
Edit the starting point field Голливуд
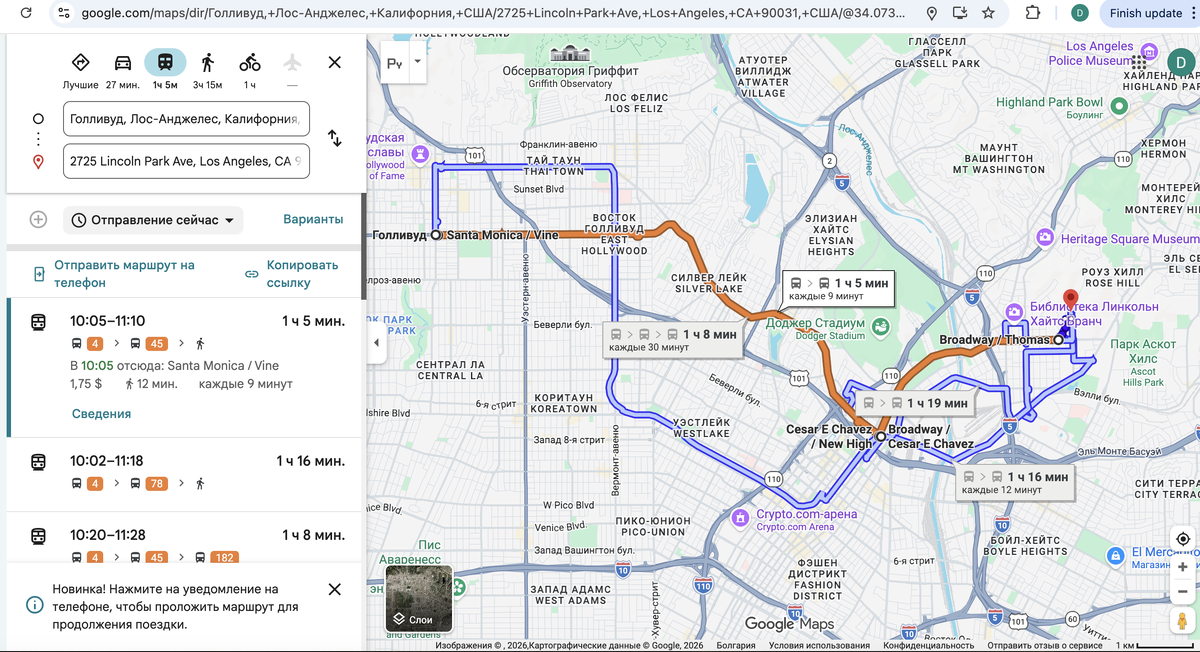point(186,119)
